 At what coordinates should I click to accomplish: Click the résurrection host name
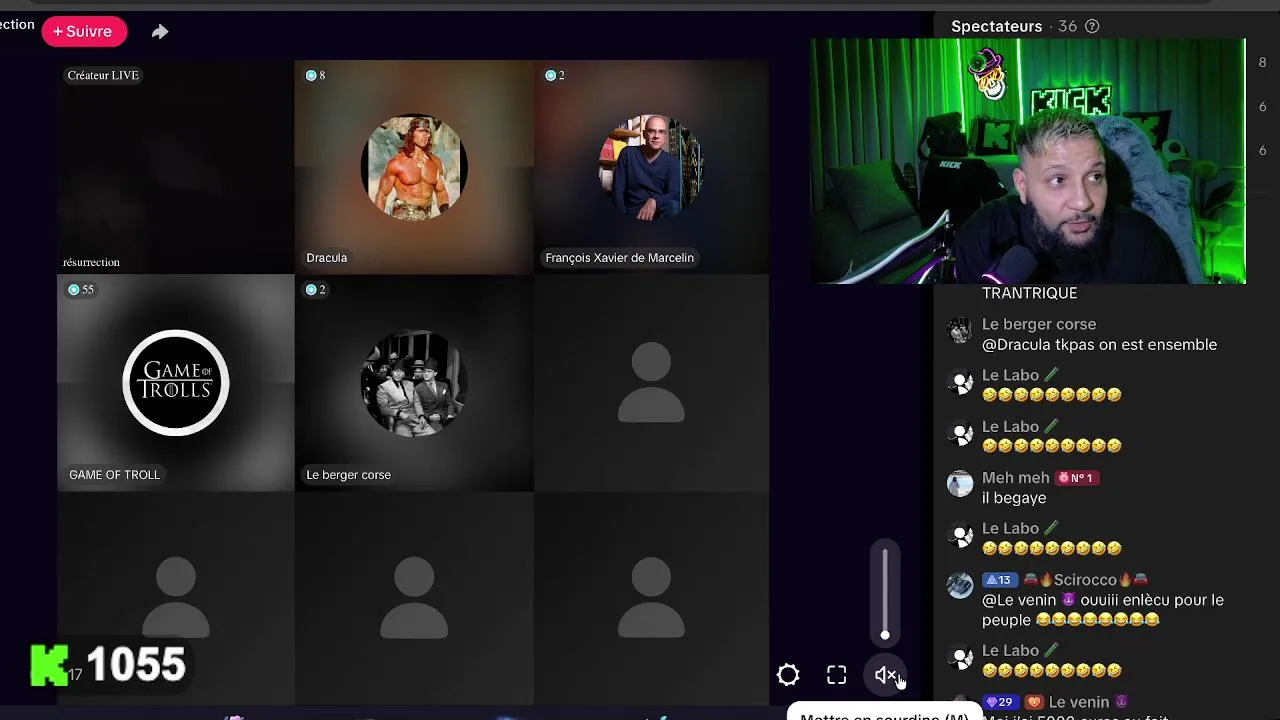click(x=91, y=262)
